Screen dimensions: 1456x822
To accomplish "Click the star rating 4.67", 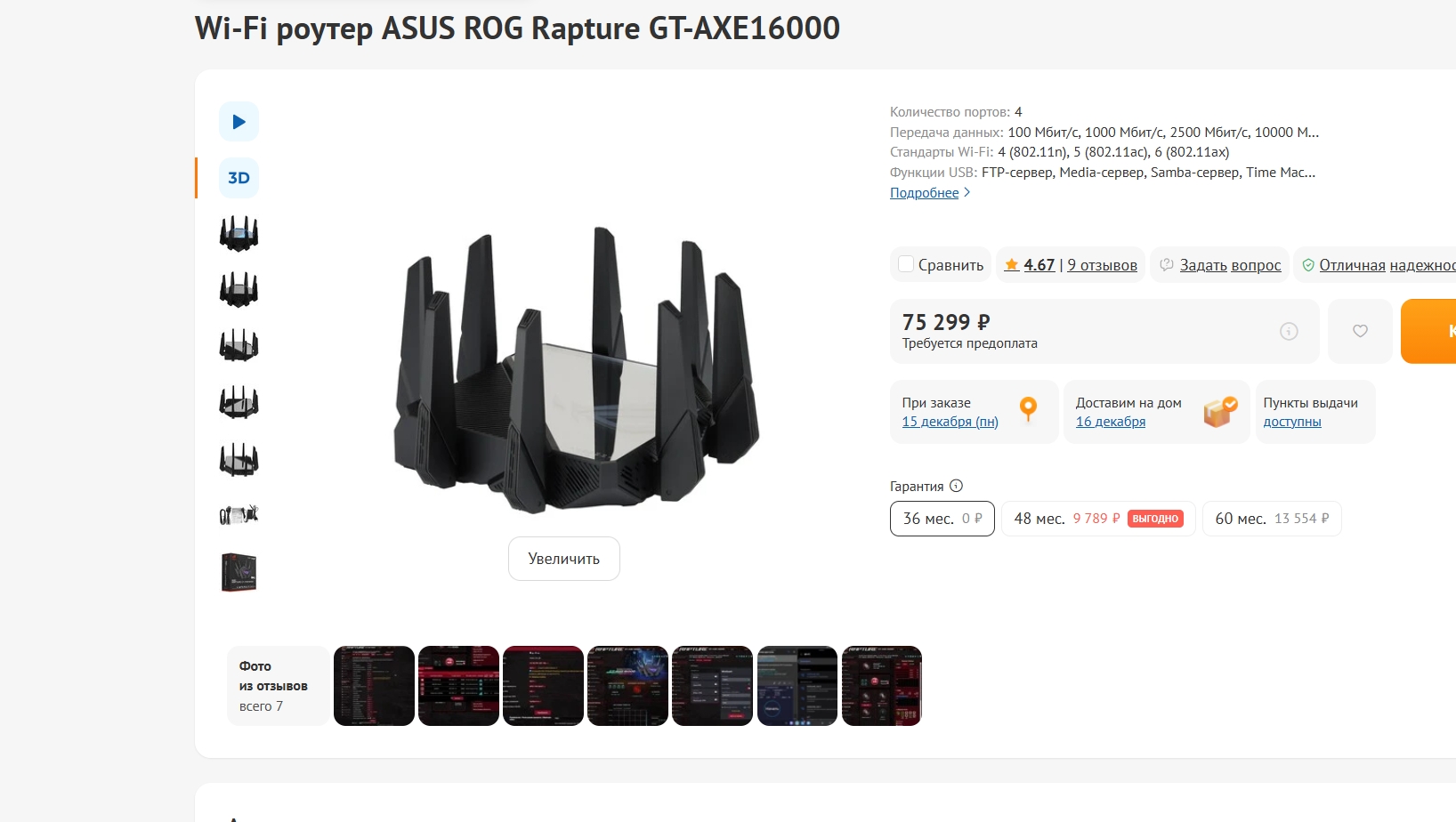I will click(1029, 265).
